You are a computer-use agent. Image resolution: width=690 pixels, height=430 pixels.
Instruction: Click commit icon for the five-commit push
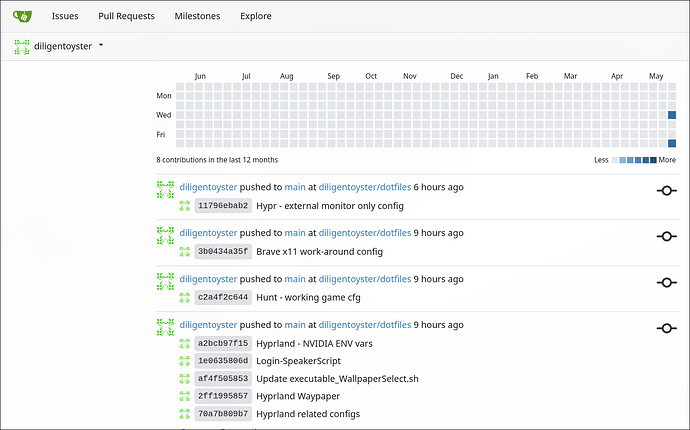[x=667, y=328]
